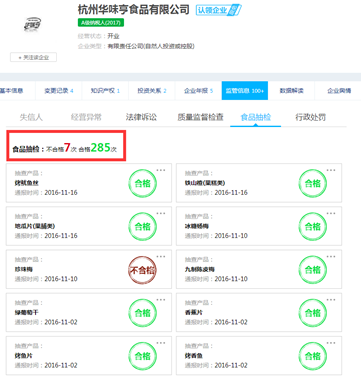
Task: Click the product name 烤鱿鱼丝
Action: click(x=27, y=183)
